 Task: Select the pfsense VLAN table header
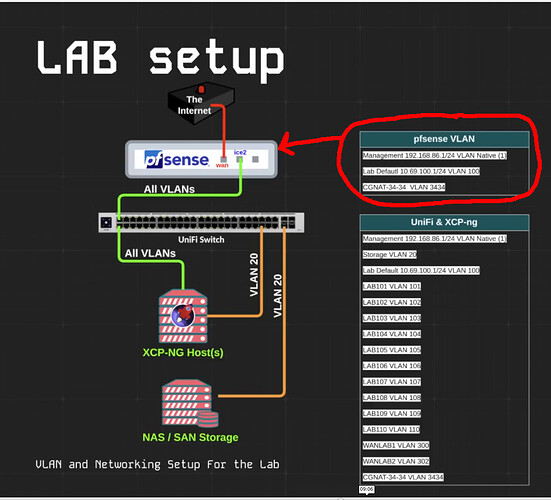coord(445,139)
